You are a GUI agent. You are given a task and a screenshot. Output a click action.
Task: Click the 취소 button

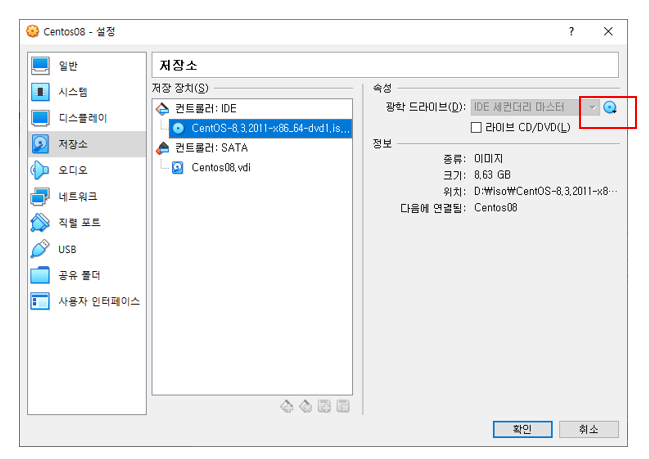point(589,429)
